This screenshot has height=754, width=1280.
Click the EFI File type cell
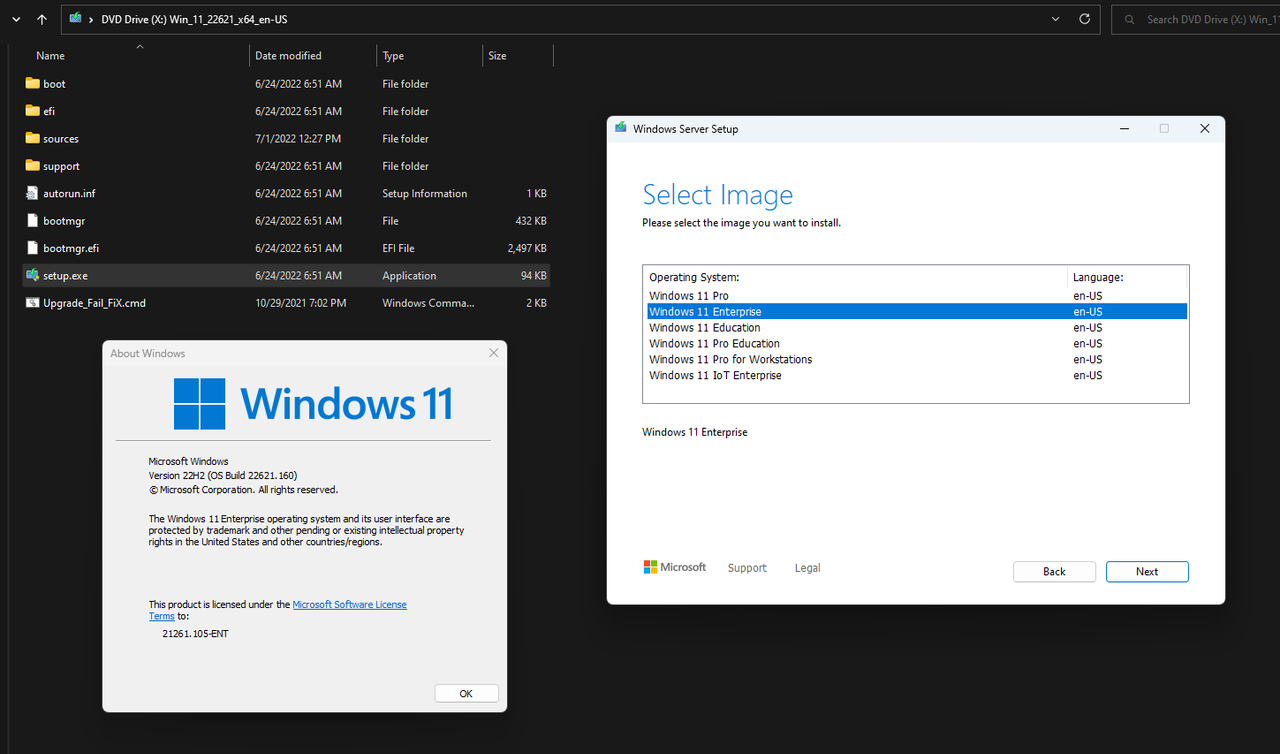[x=398, y=248]
